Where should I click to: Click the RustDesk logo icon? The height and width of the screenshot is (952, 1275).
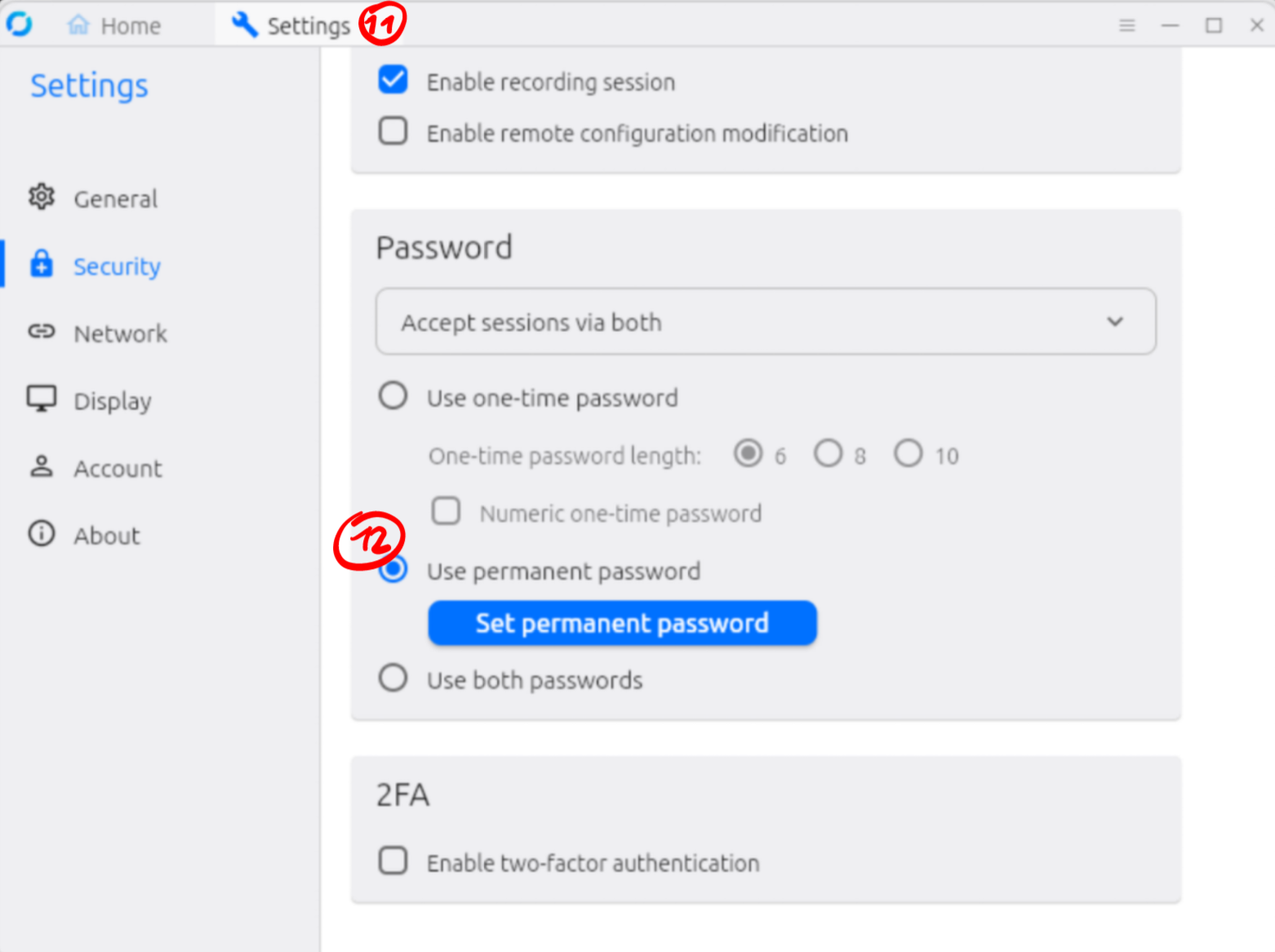pos(19,24)
